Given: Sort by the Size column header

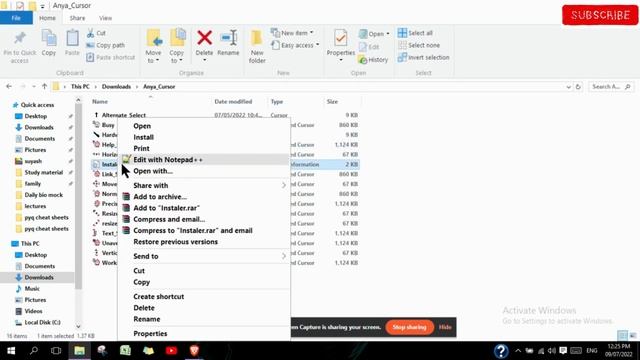Looking at the screenshot, I should (332, 102).
